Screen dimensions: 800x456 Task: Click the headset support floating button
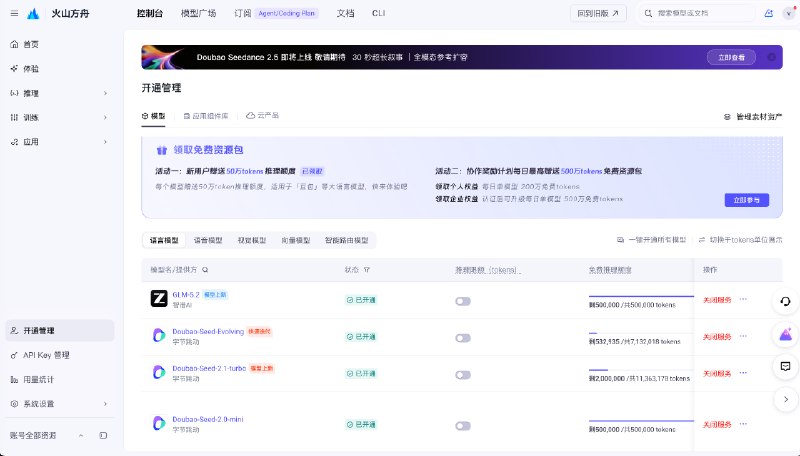click(x=786, y=301)
